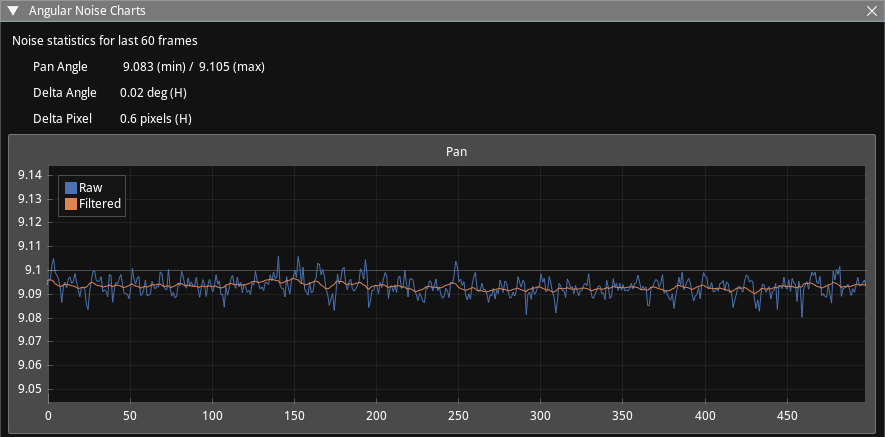Toggle the orange Filtered legend swatch
The width and height of the screenshot is (885, 437).
(x=71, y=204)
